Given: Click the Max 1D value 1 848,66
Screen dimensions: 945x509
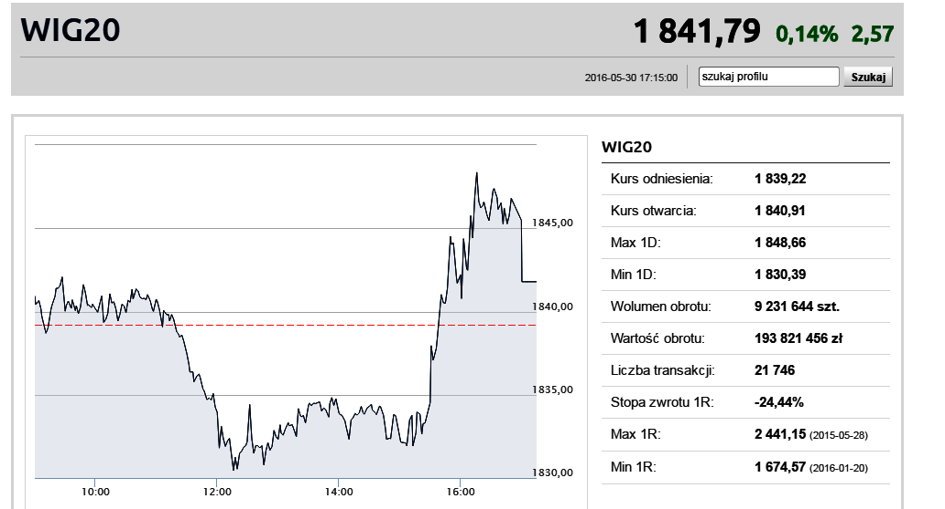Looking at the screenshot, I should click(x=785, y=243).
